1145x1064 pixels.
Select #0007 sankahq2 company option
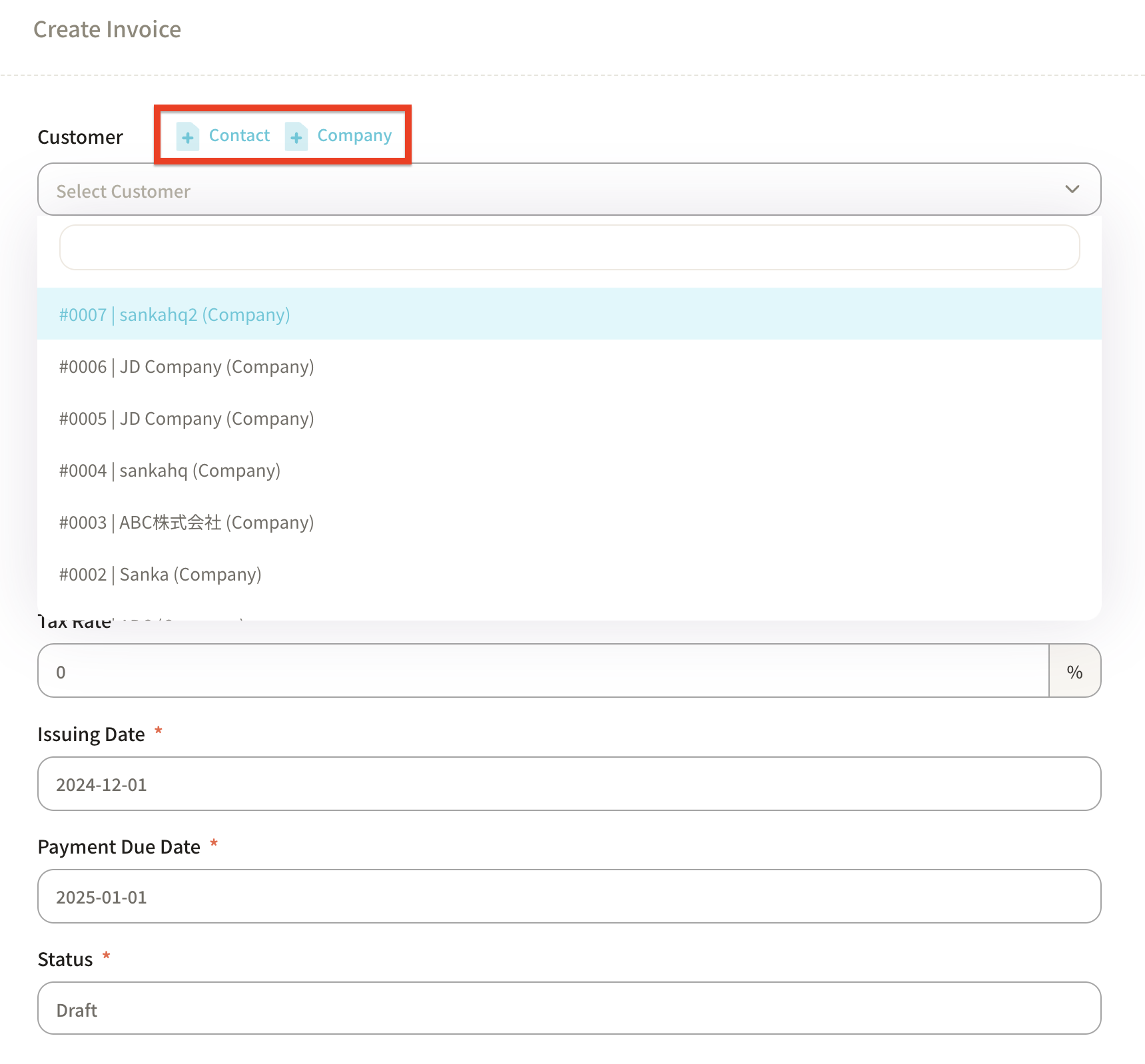point(175,314)
